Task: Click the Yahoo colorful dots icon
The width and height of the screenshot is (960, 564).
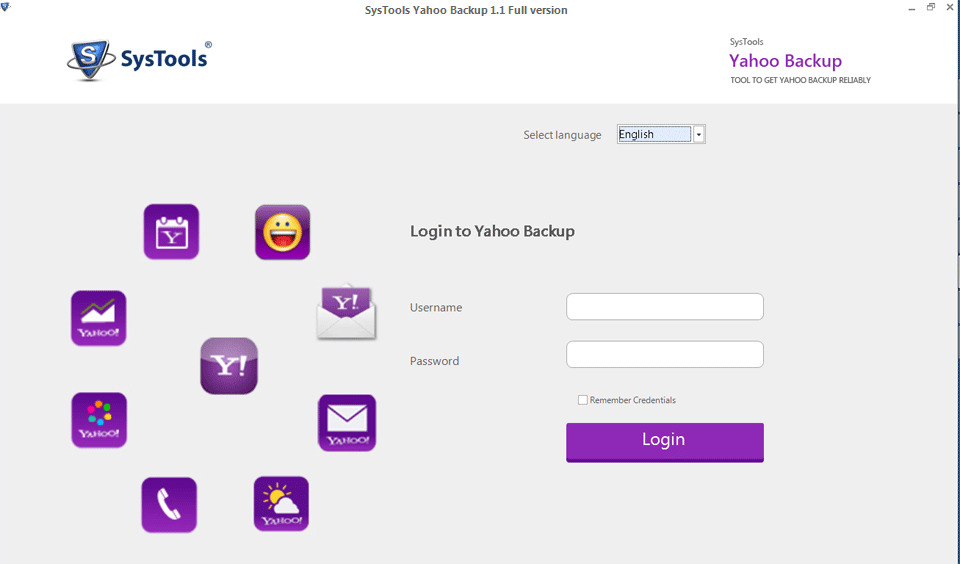Action: [x=99, y=420]
